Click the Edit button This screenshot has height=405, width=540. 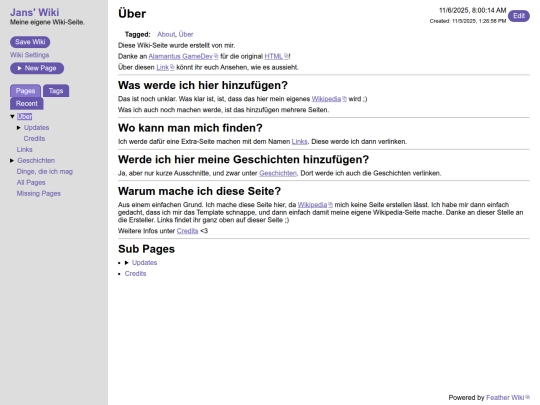pyautogui.click(x=519, y=16)
